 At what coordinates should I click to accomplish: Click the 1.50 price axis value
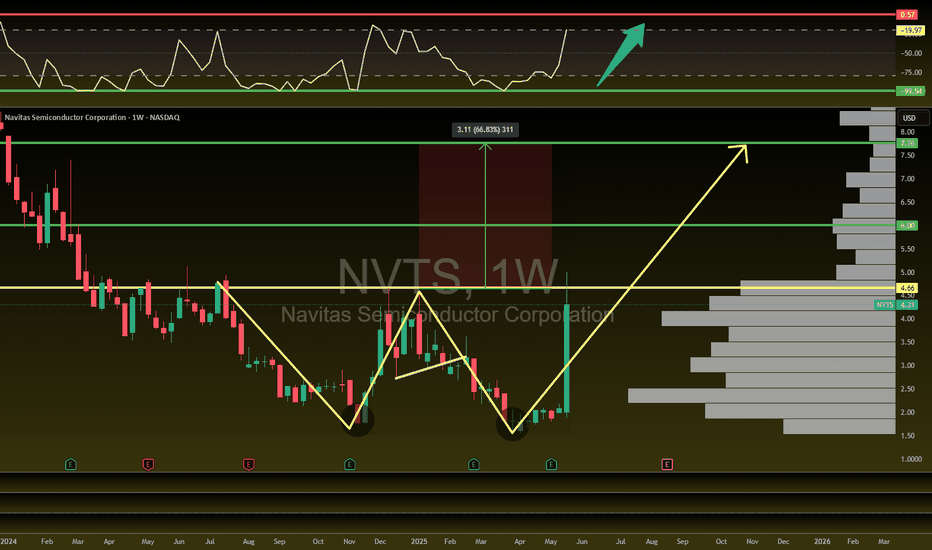click(x=908, y=436)
